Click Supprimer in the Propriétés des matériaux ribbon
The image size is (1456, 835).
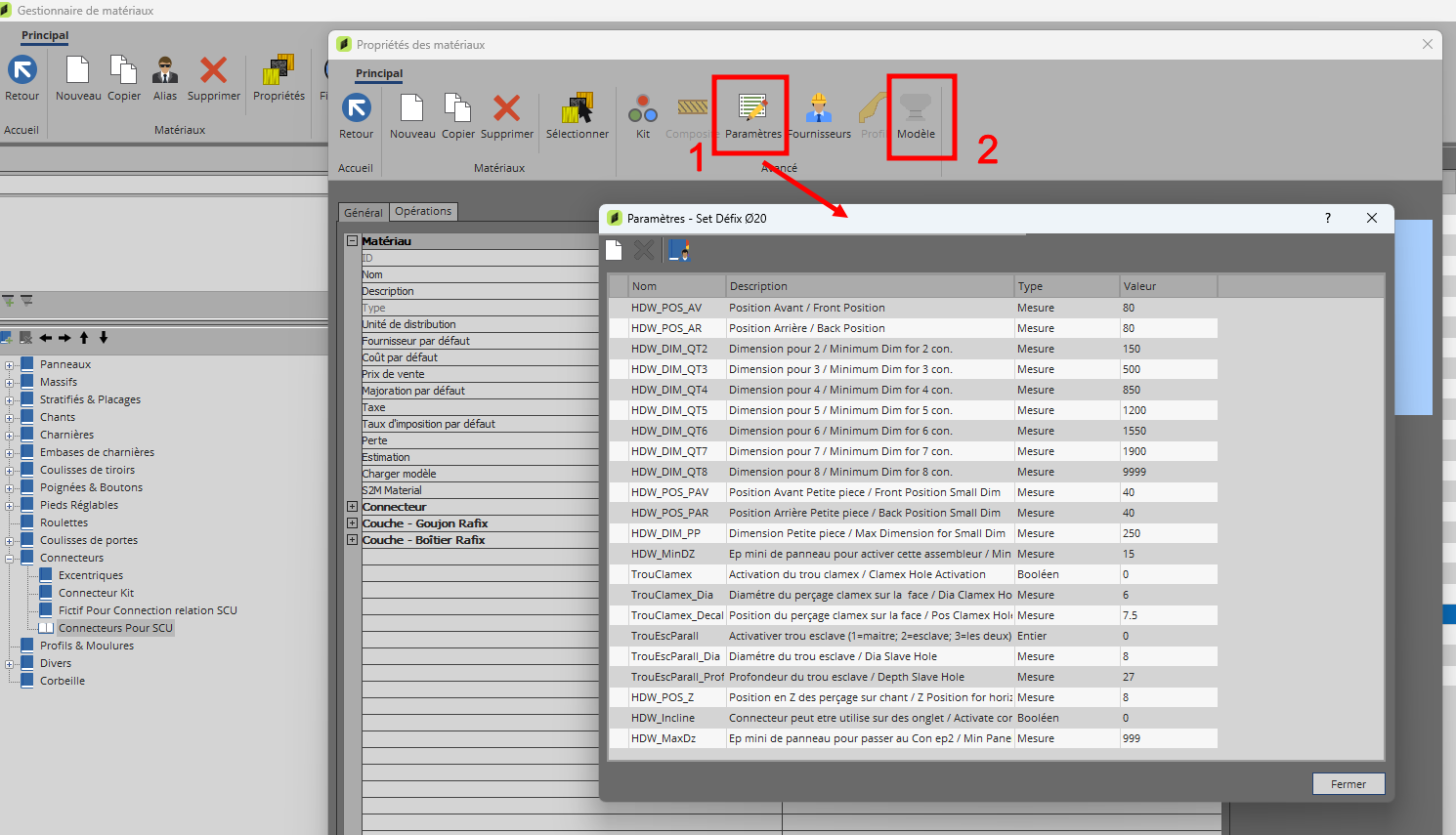click(x=507, y=117)
